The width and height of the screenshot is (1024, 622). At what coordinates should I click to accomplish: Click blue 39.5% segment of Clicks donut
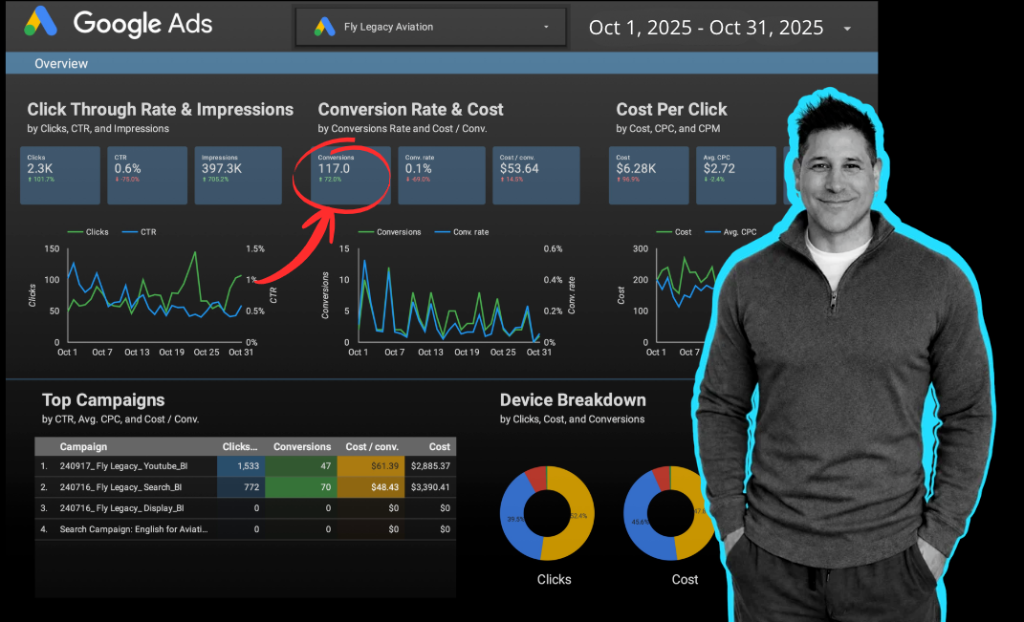point(515,519)
